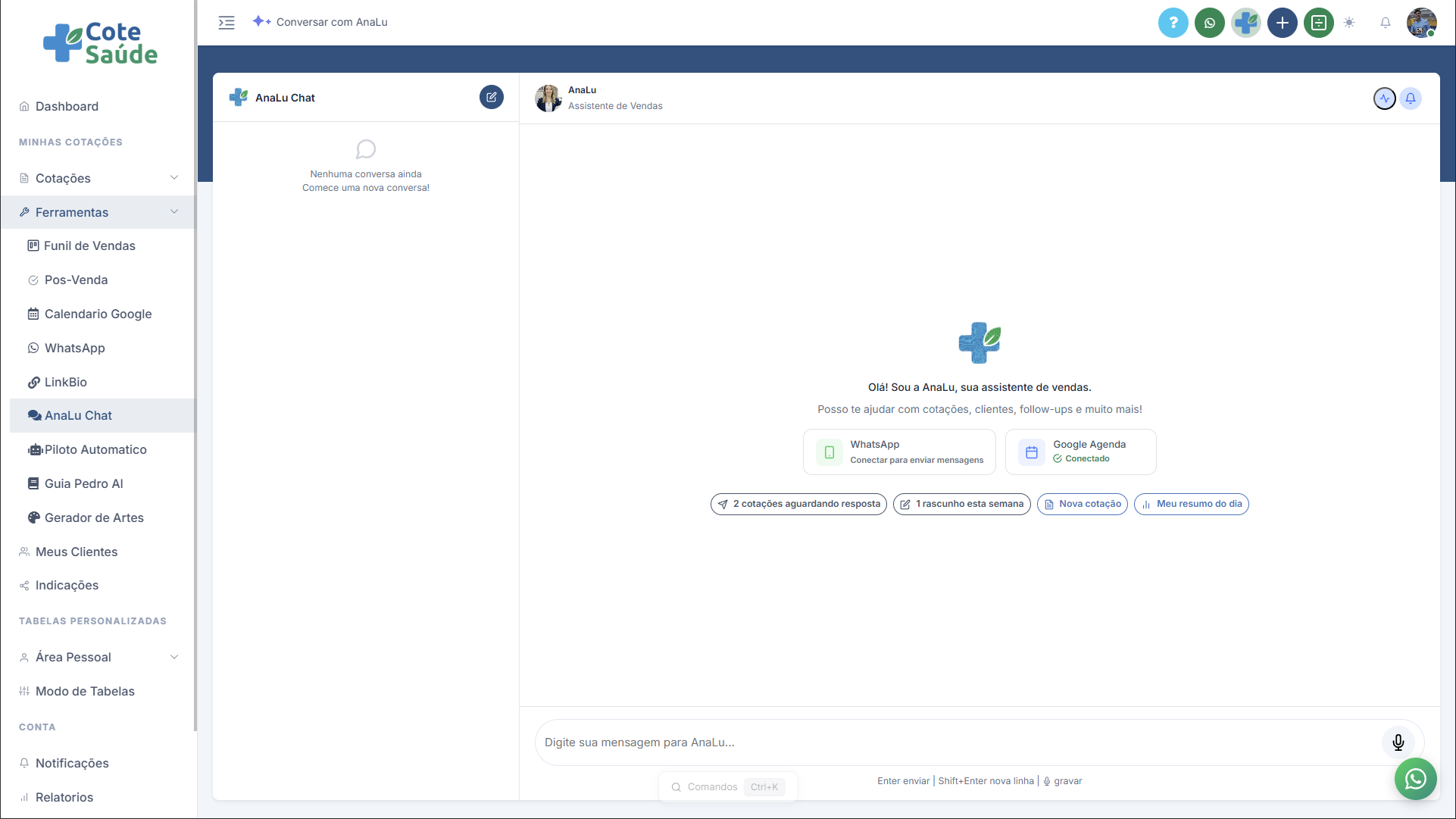Click the microphone record icon
This screenshot has width=1456, height=819.
[x=1398, y=742]
